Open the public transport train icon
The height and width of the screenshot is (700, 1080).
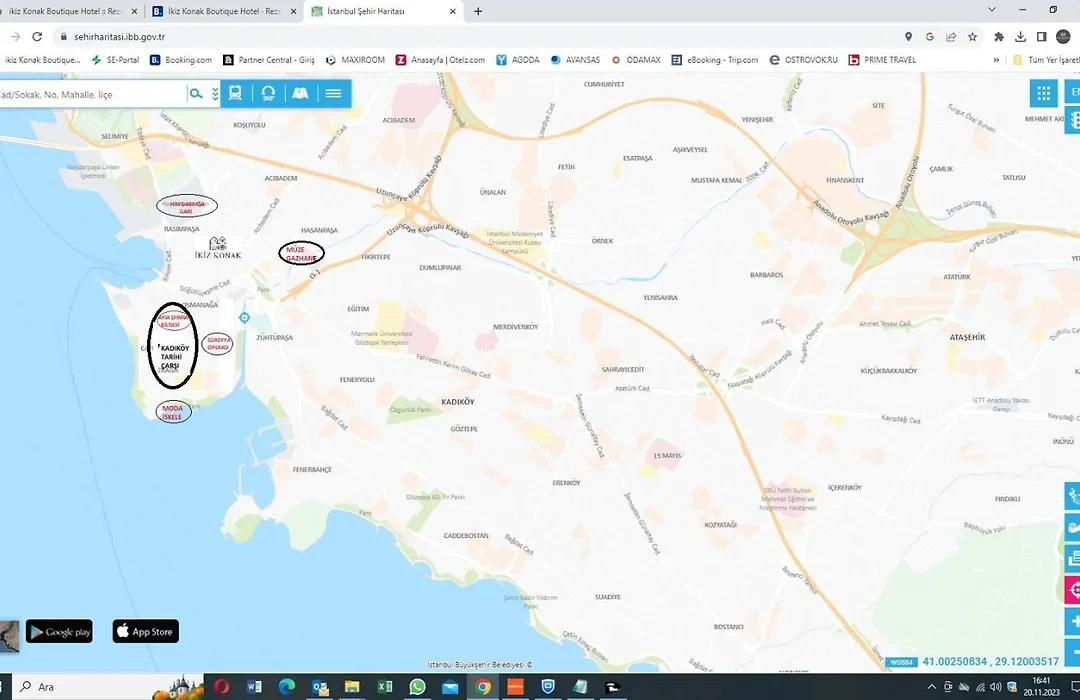click(x=235, y=93)
